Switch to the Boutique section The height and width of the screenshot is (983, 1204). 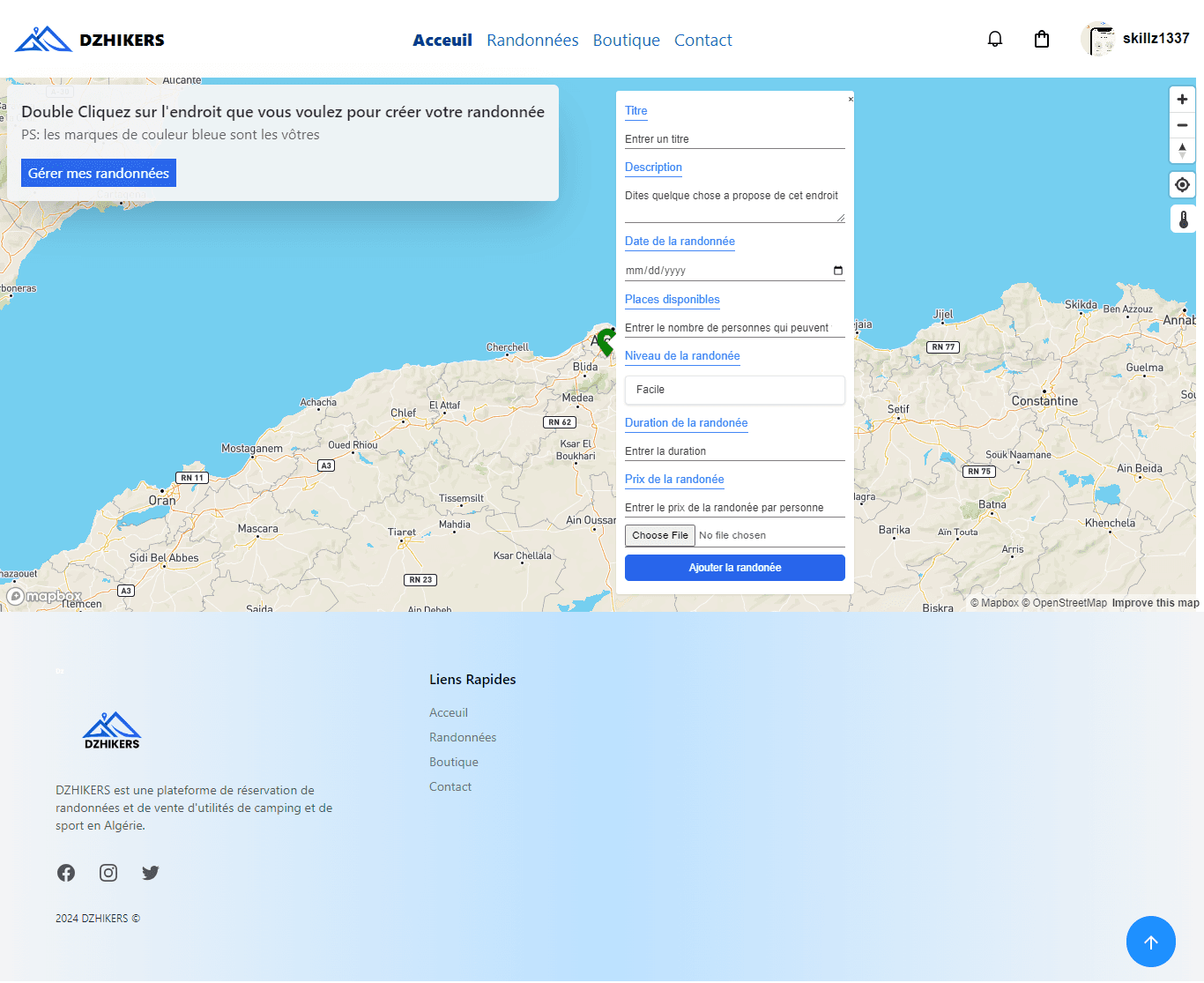[626, 40]
